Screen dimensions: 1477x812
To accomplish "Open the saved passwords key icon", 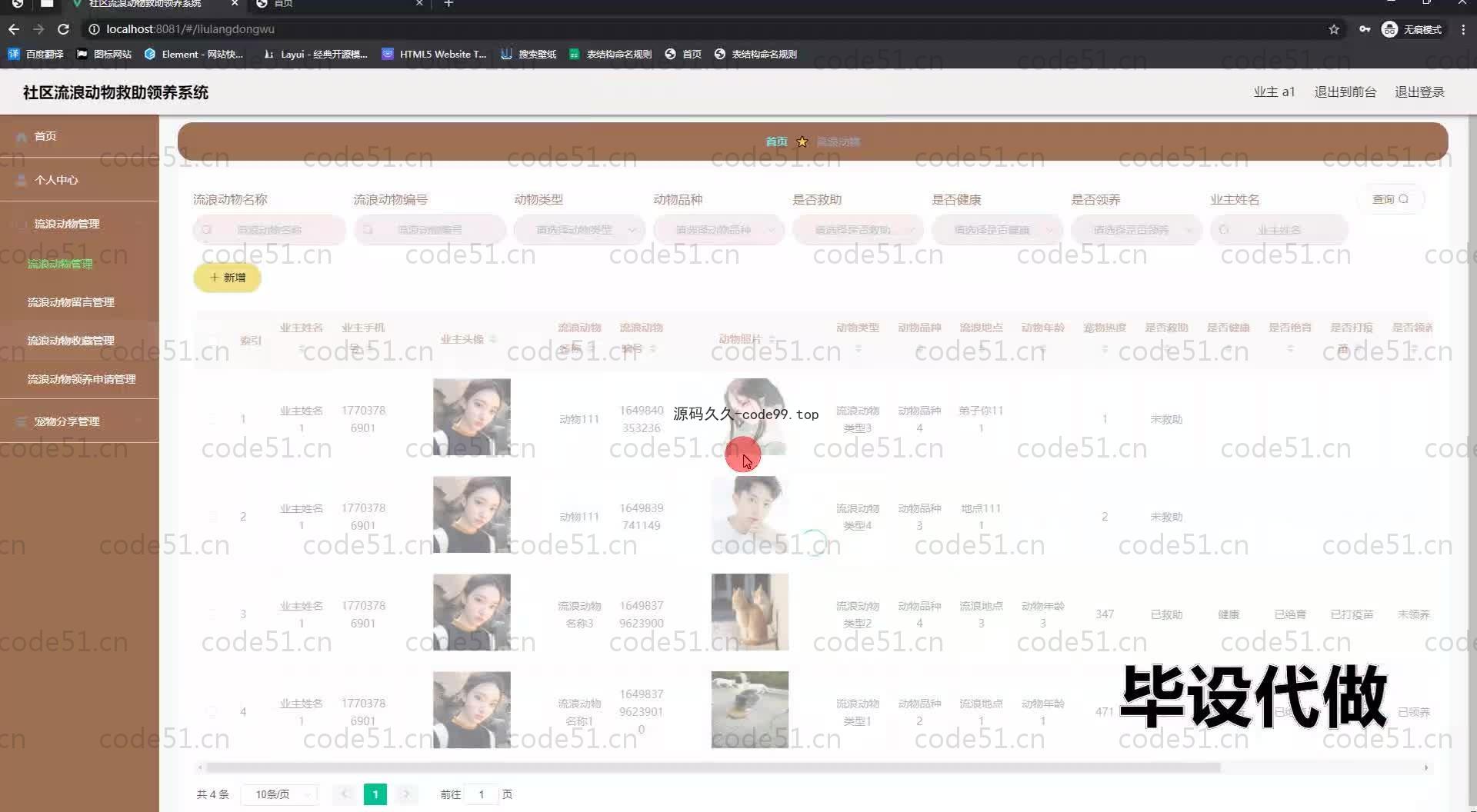I will 1364,29.
